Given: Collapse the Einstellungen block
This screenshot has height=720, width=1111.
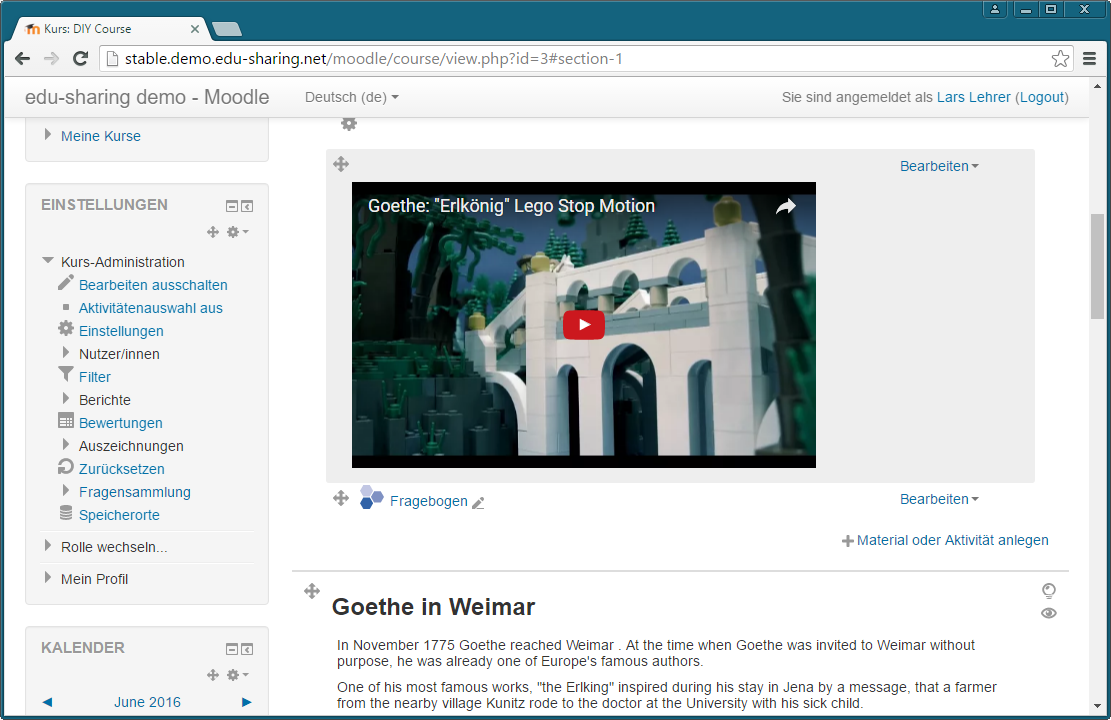Looking at the screenshot, I should (x=232, y=206).
